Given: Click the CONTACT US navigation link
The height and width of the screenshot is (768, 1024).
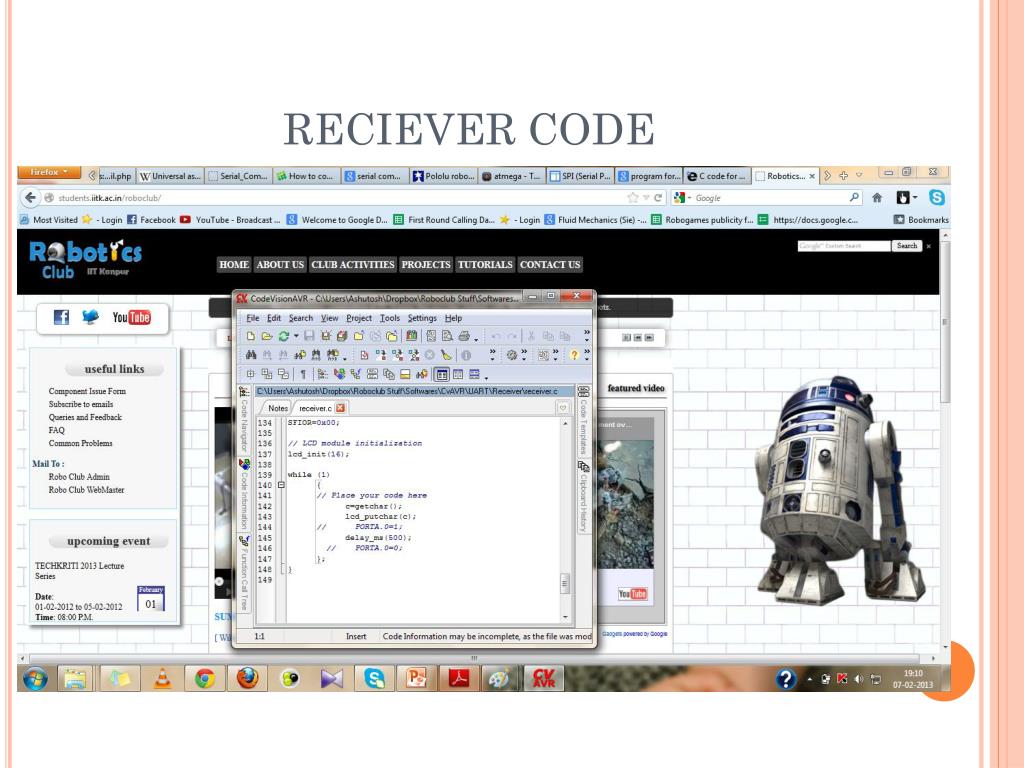Looking at the screenshot, I should coord(550,264).
